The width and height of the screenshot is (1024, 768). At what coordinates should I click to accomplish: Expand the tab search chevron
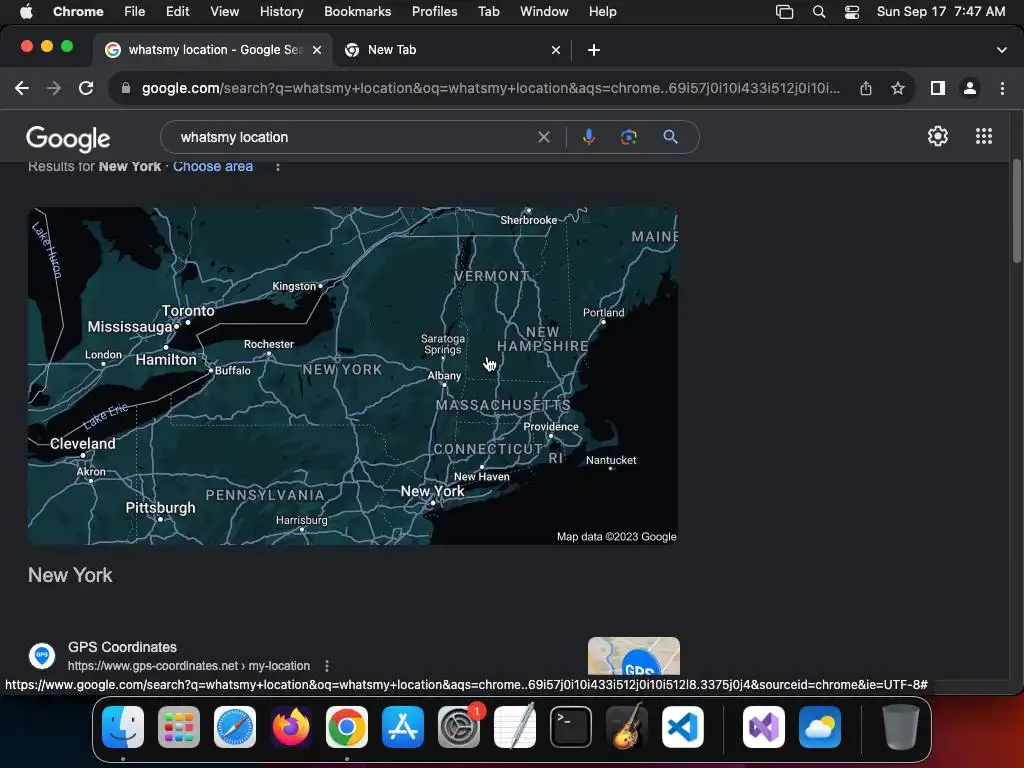1002,50
